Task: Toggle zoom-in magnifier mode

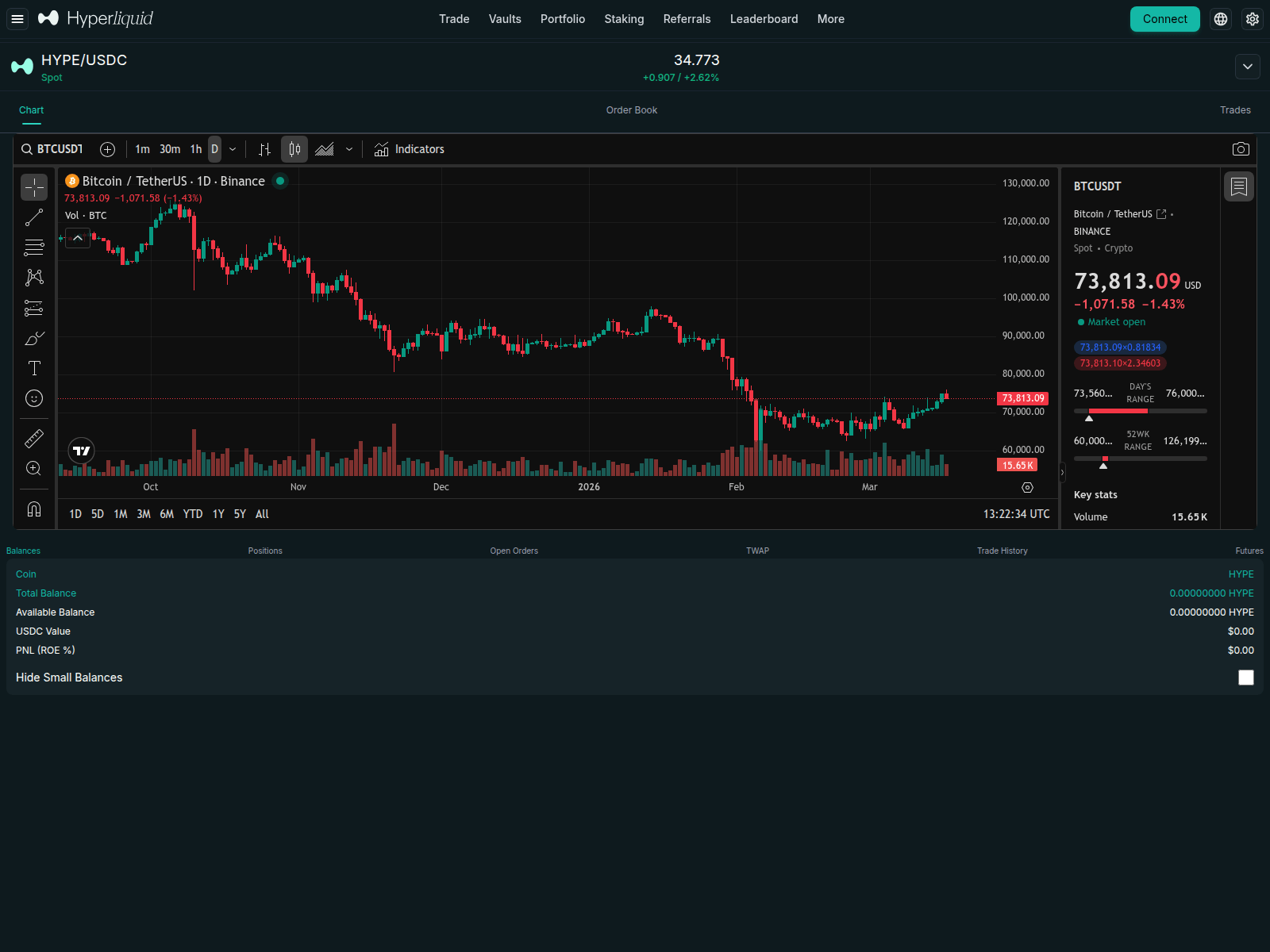Action: coord(33,468)
